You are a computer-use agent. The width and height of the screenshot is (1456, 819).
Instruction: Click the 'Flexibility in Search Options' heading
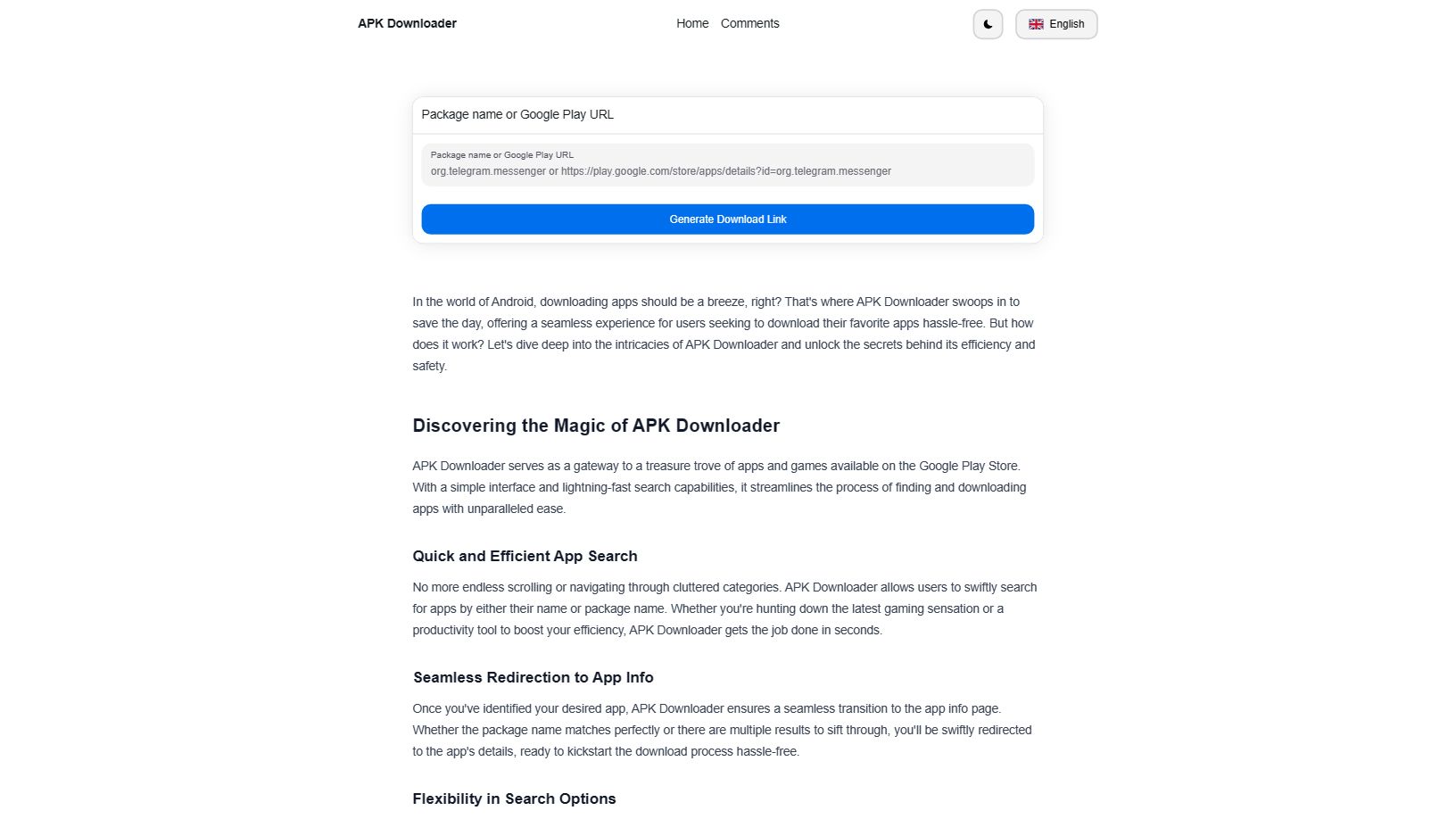(x=514, y=798)
